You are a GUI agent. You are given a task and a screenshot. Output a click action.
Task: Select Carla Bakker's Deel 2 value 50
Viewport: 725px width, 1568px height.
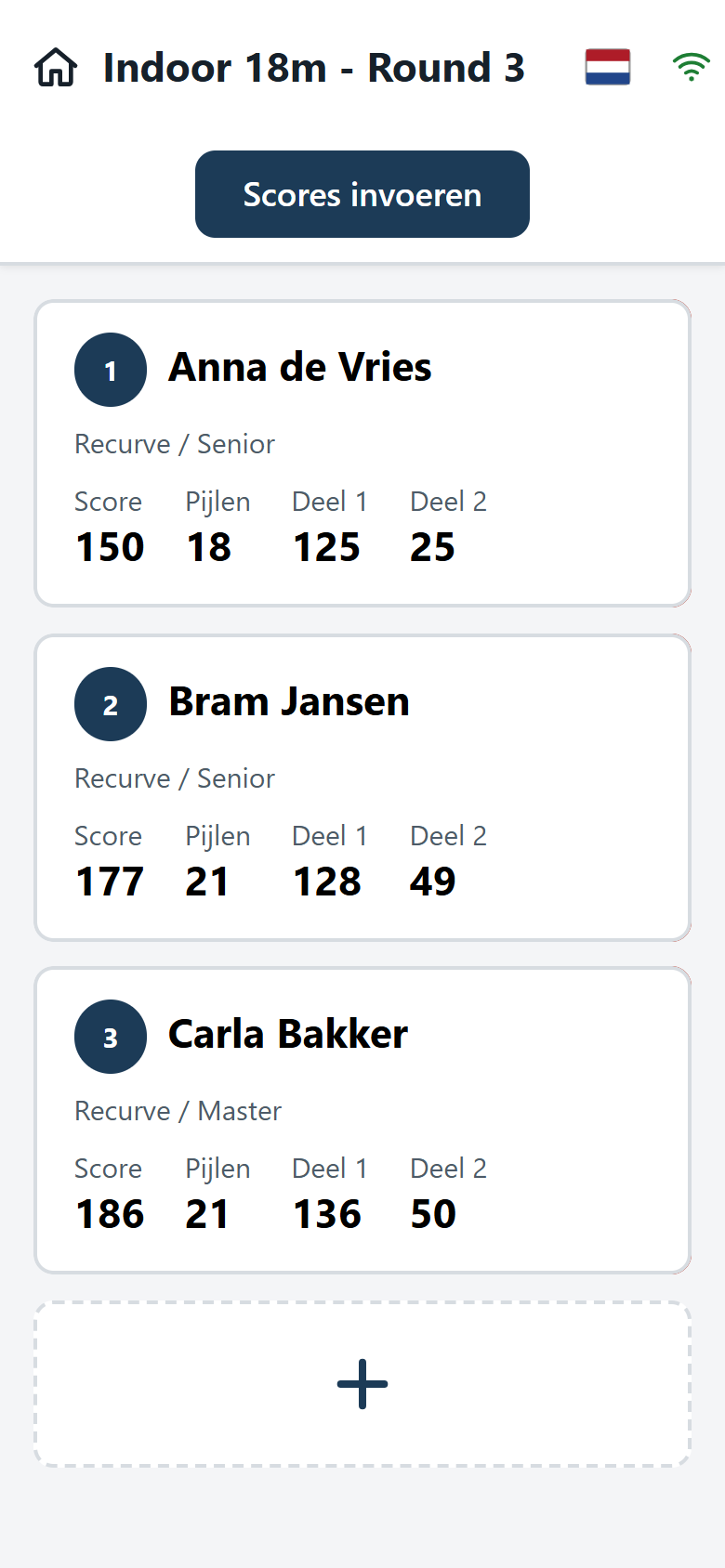pyautogui.click(x=433, y=1214)
